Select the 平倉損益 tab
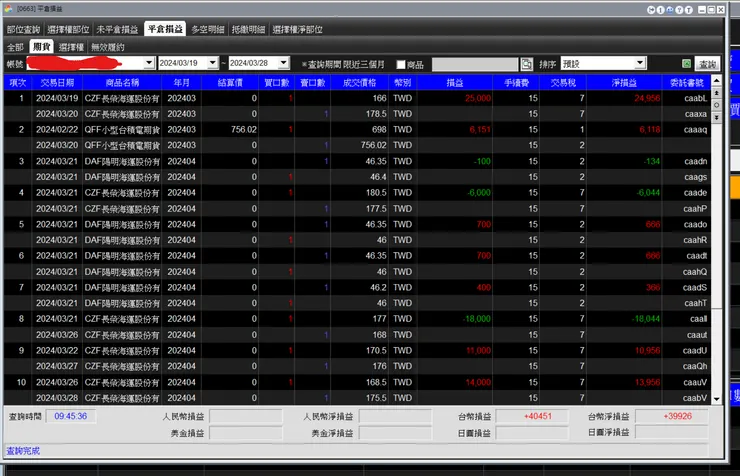Viewport: 740px width, 476px height. point(165,29)
